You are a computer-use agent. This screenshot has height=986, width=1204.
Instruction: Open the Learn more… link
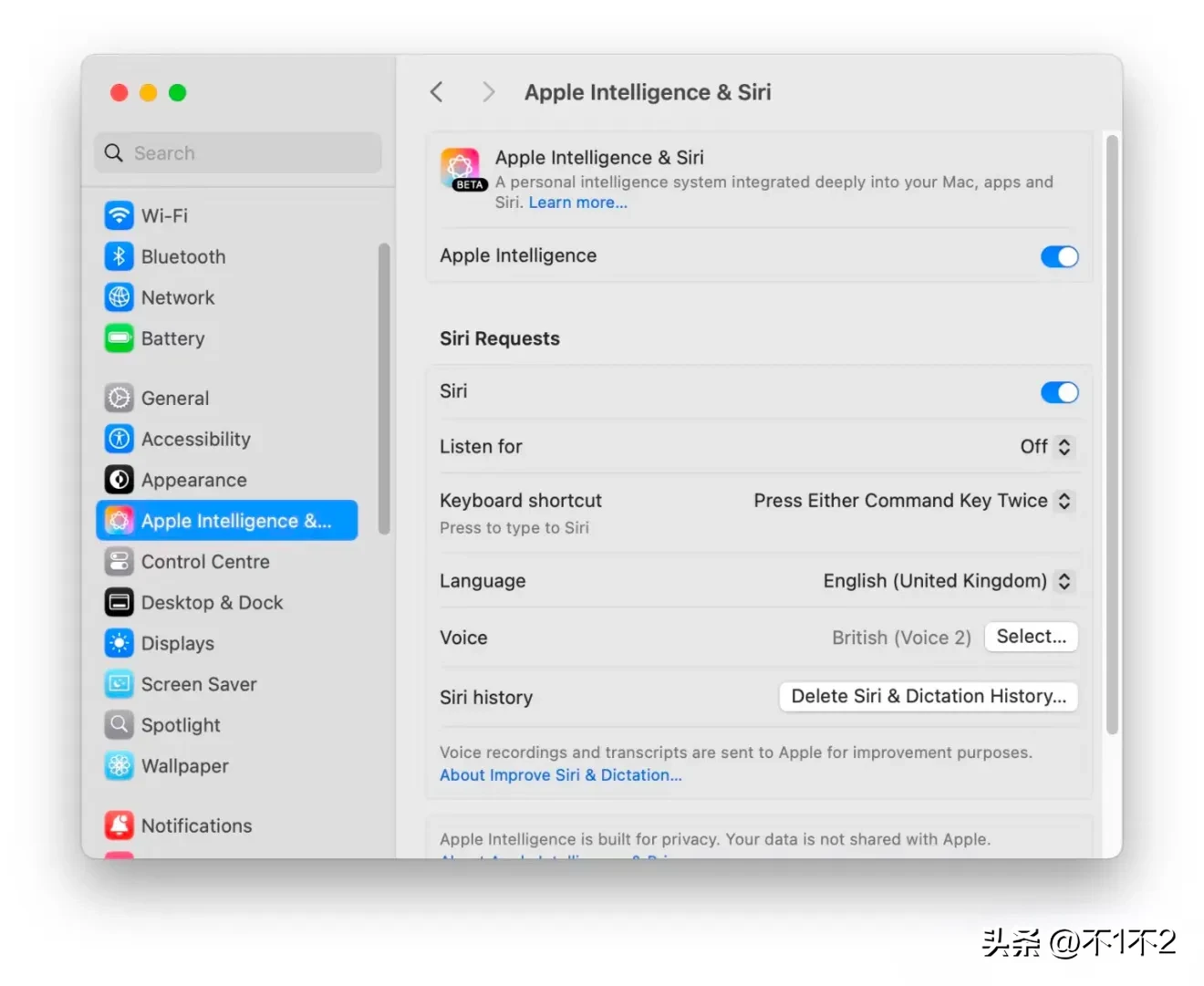577,202
